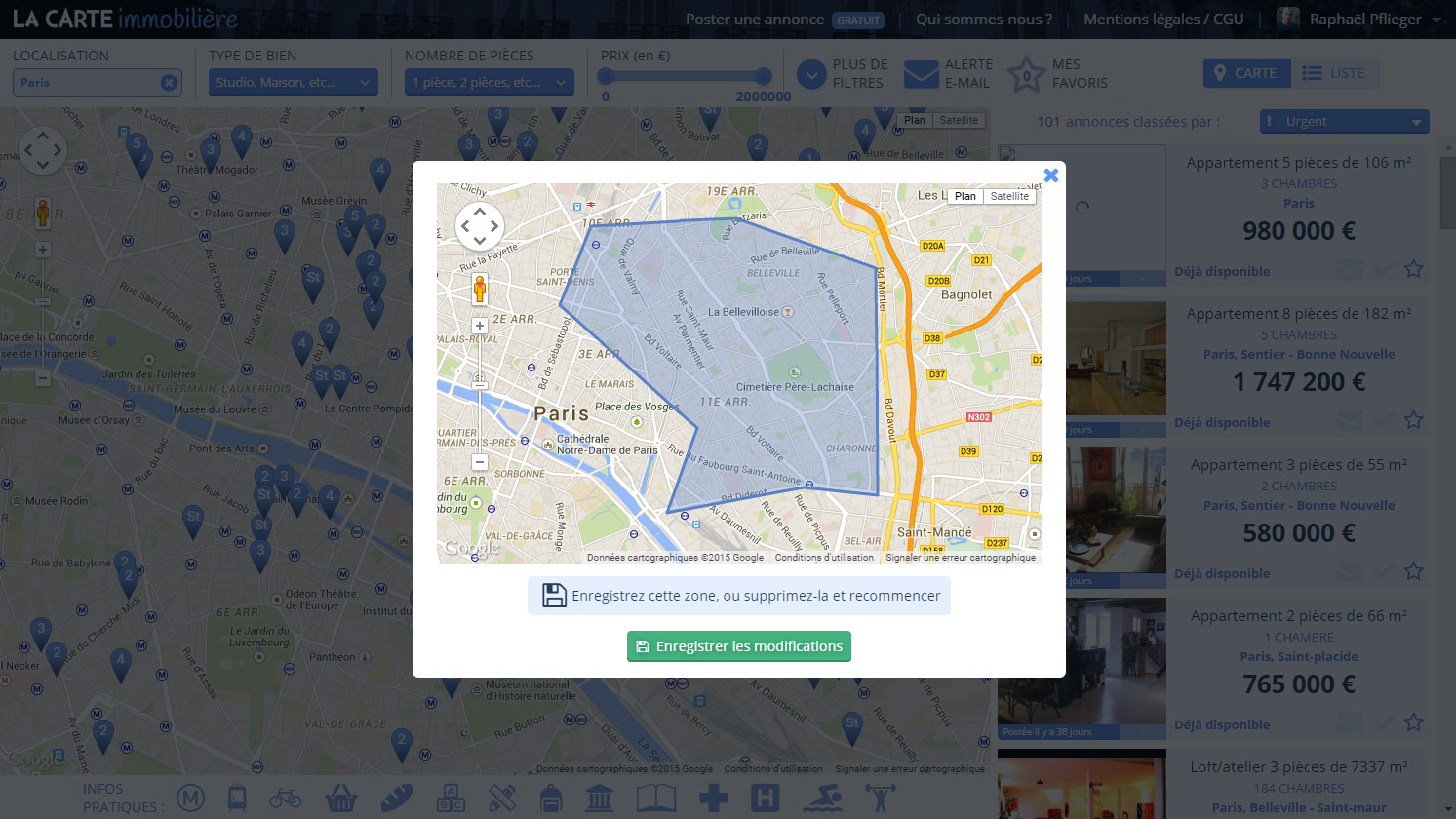
Task: Zoom in on the popup map
Action: (x=480, y=326)
